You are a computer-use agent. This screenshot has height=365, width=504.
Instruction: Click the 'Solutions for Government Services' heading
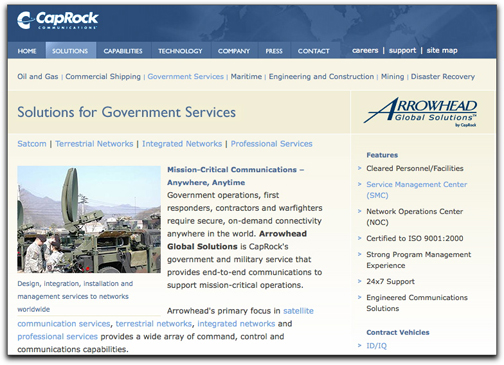tap(126, 112)
